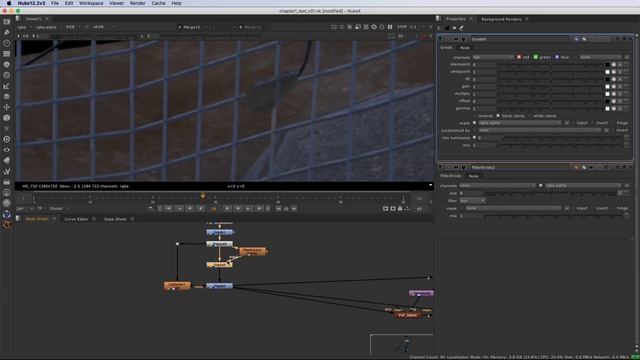The width and height of the screenshot is (640, 360).
Task: Open the Transform nodes toolbar menu
Action: (7, 107)
